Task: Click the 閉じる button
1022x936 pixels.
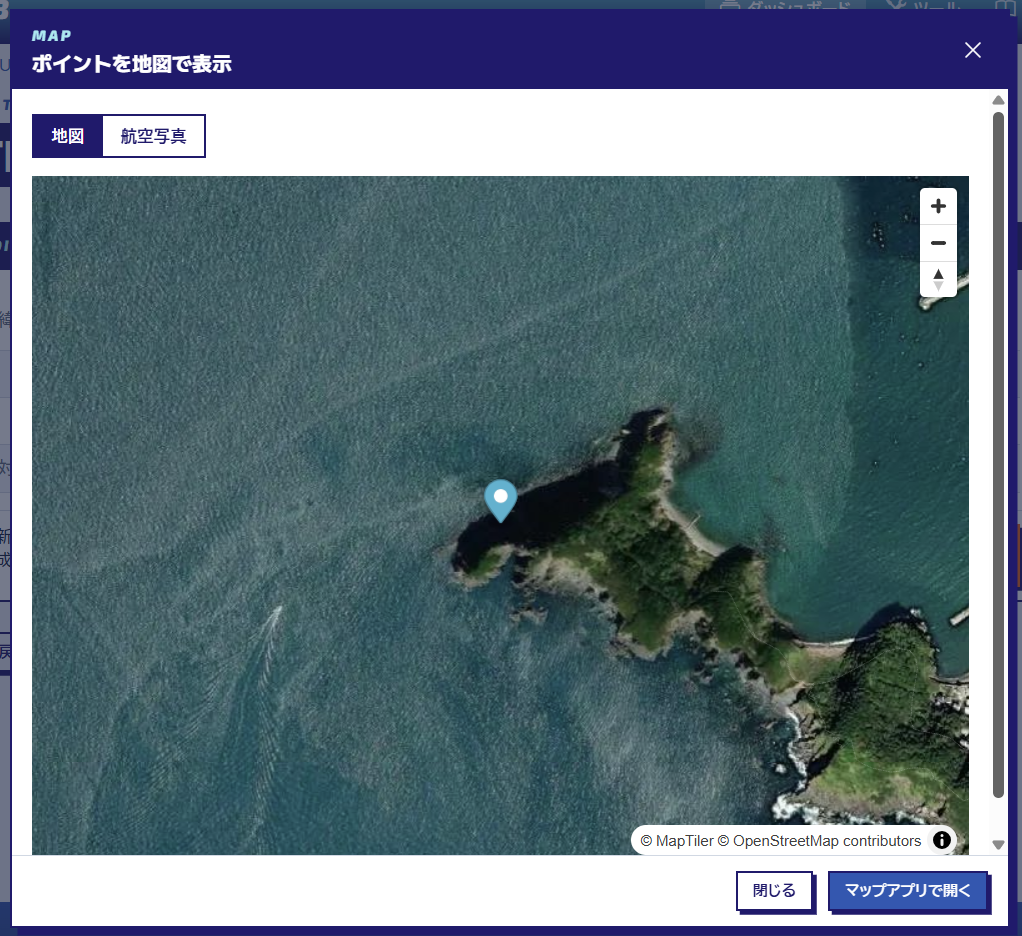Action: click(774, 890)
